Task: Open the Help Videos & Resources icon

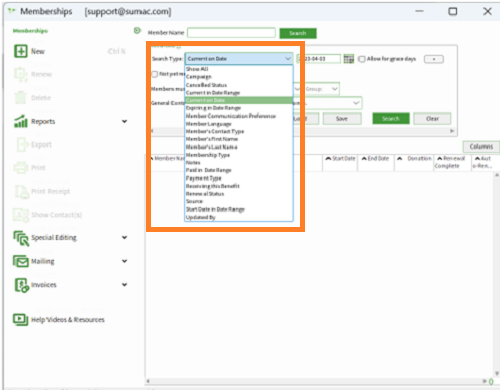Action: 20,319
